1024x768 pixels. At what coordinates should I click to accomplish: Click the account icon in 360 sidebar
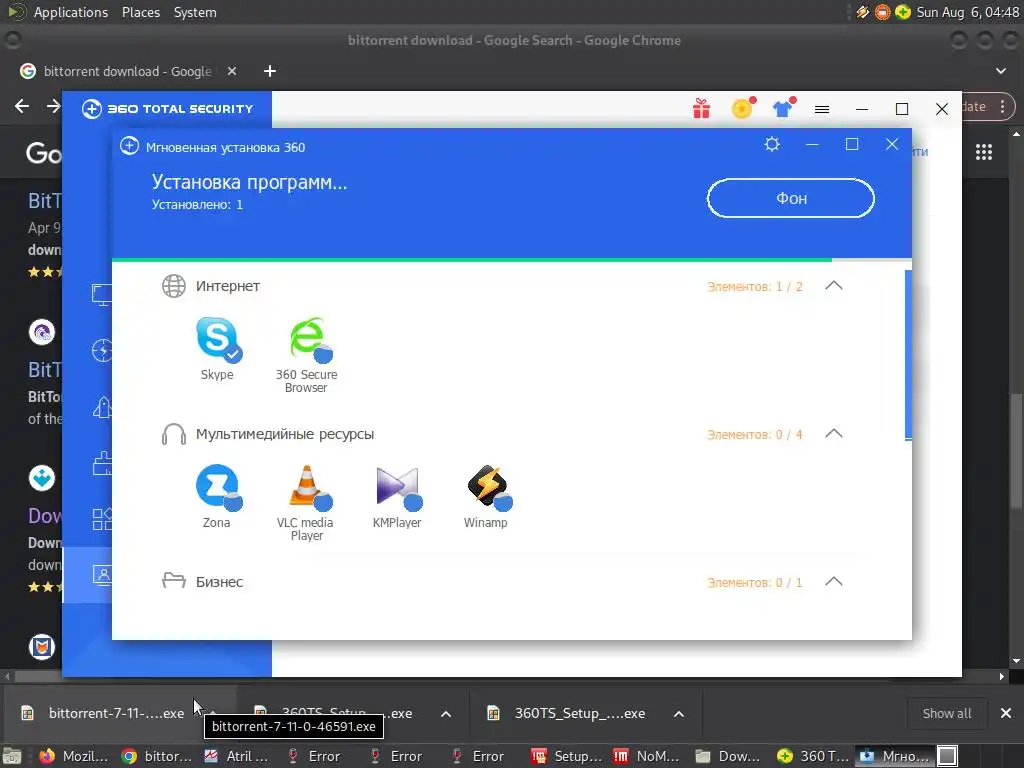(x=102, y=575)
